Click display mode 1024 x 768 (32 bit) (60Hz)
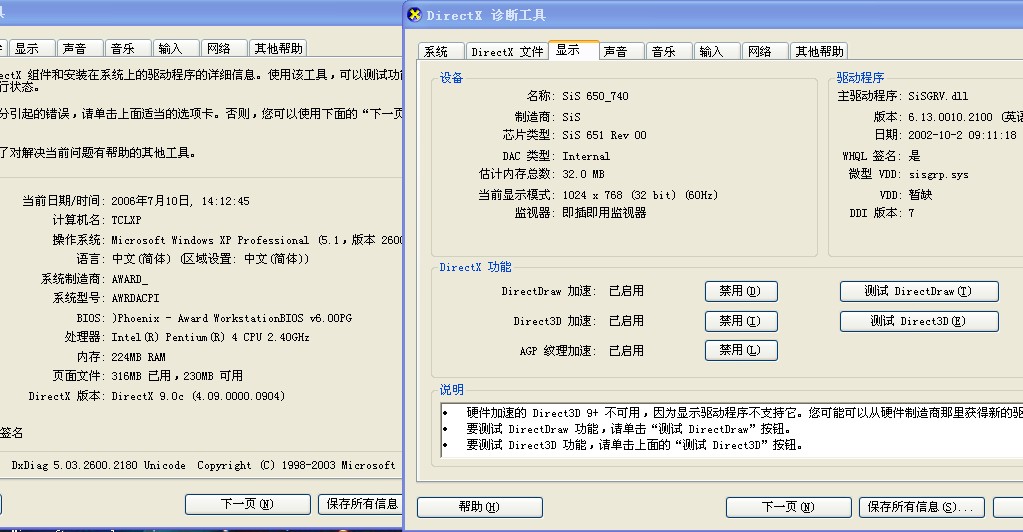The image size is (1023, 532). (640, 195)
